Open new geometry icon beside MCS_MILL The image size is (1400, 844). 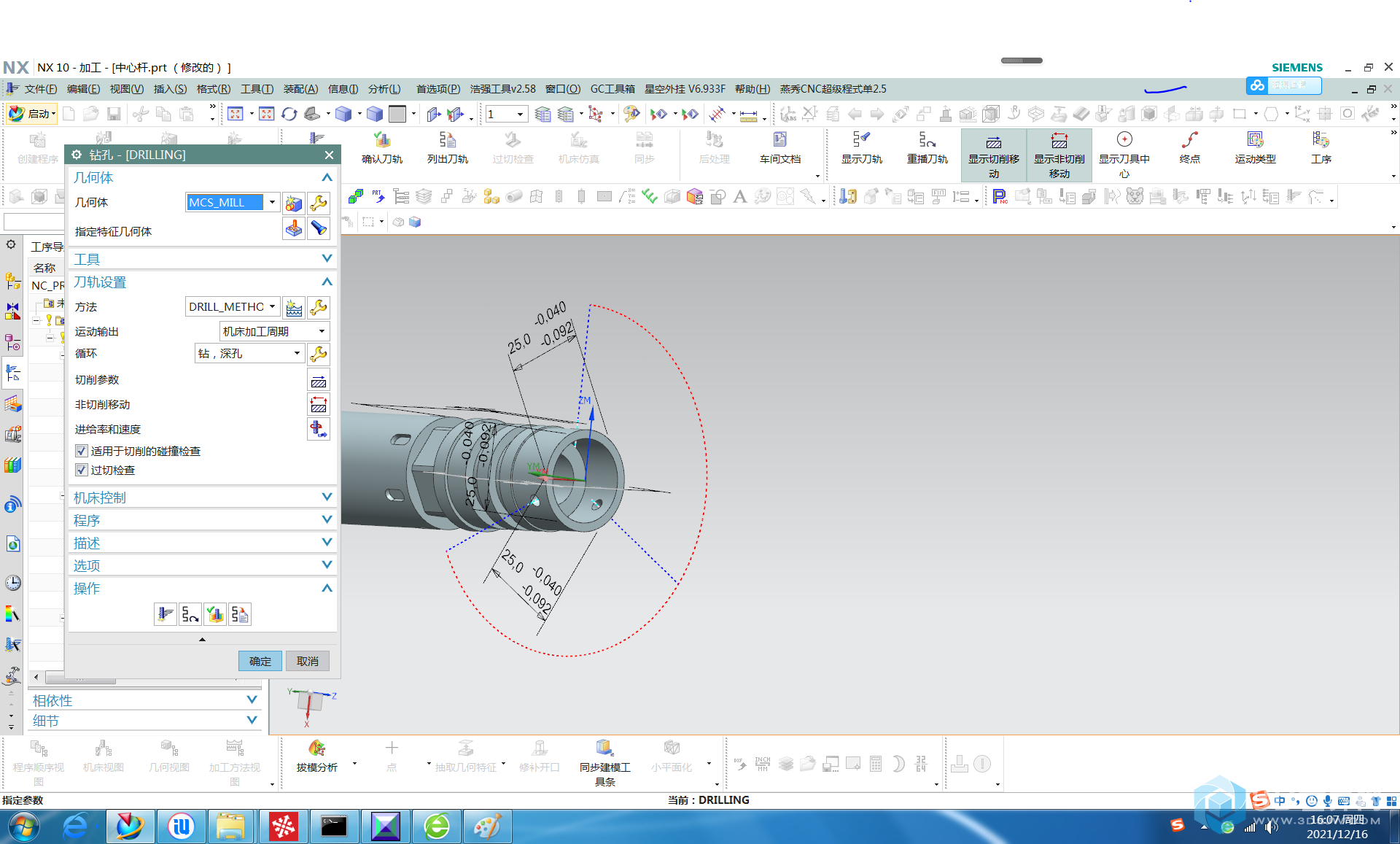[294, 203]
